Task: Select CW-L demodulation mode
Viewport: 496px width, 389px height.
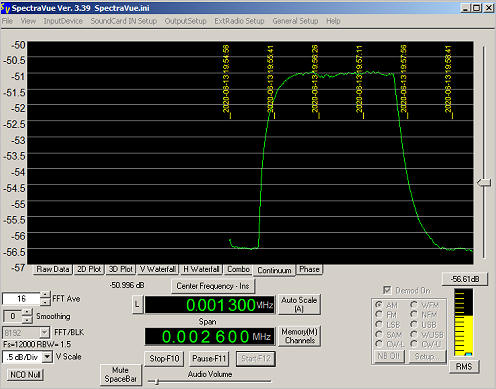Action: click(x=379, y=343)
